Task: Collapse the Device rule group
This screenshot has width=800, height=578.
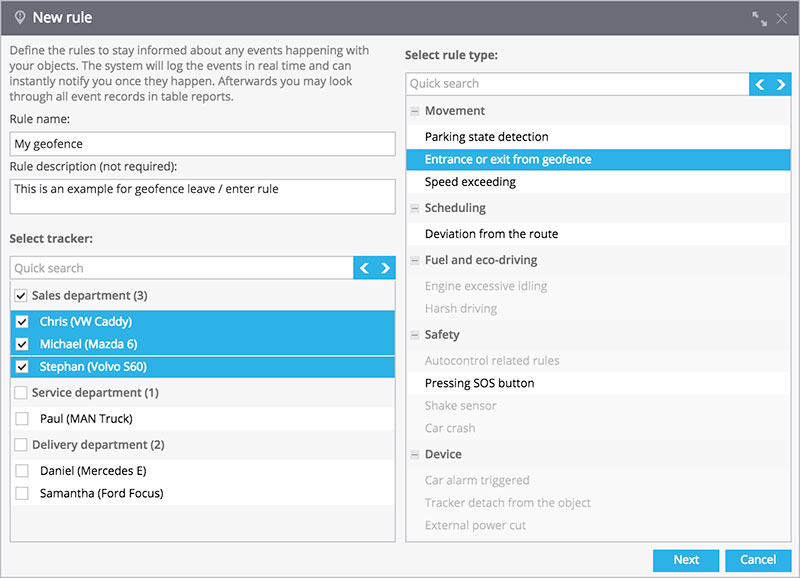Action: [x=415, y=455]
